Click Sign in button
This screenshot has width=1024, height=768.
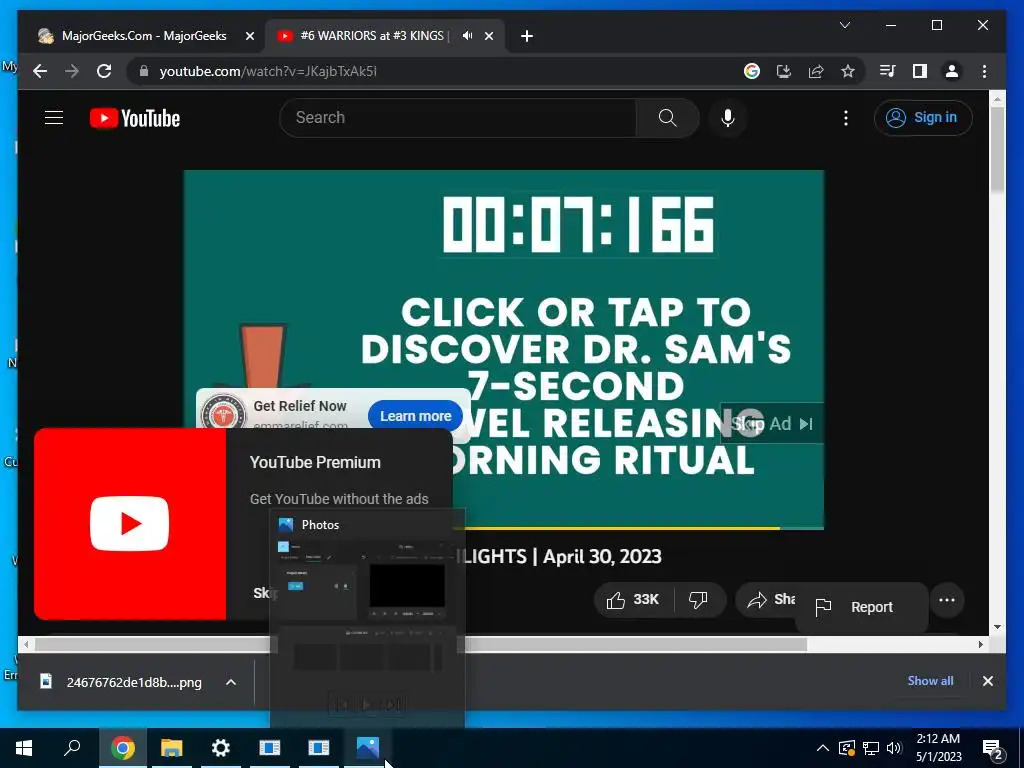pyautogui.click(x=923, y=118)
